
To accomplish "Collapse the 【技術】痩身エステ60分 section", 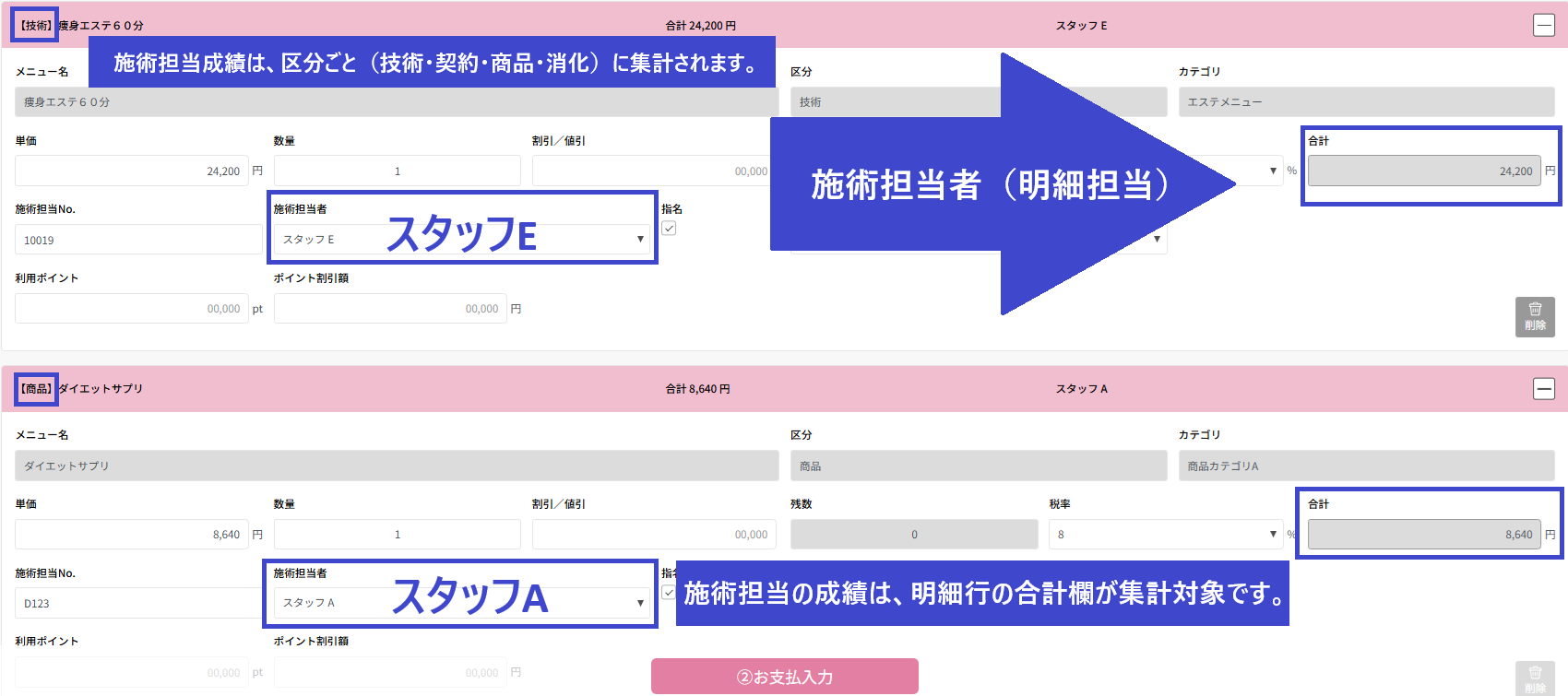I will 1543,25.
